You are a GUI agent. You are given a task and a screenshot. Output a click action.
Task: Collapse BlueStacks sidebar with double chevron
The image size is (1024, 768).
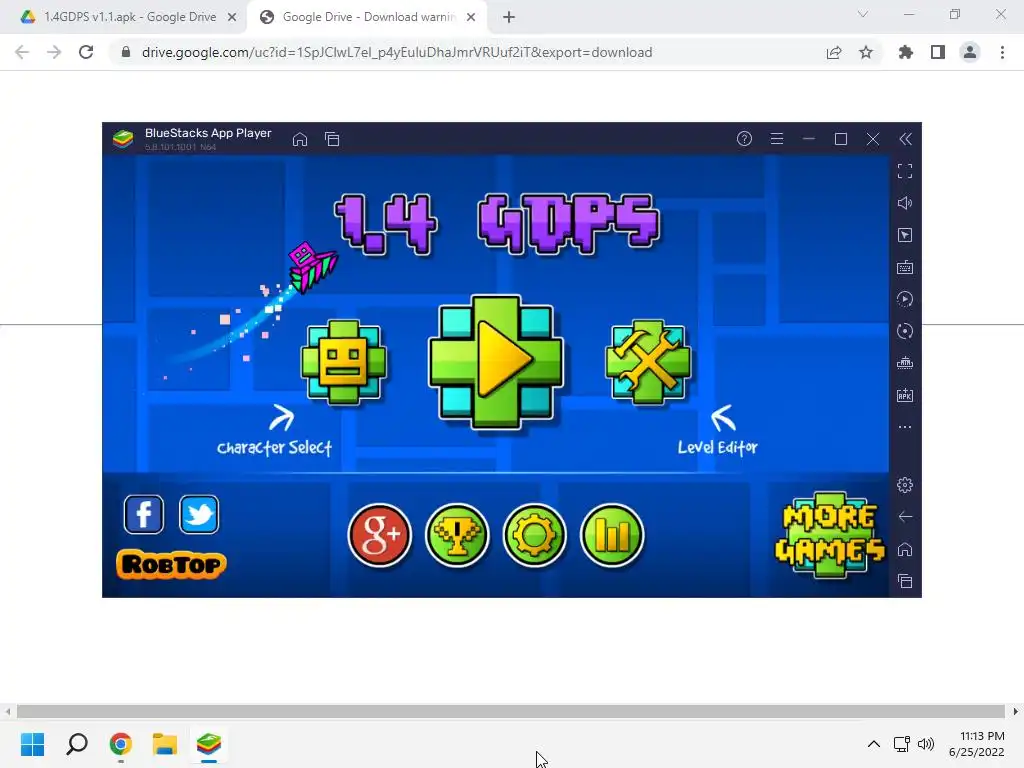tap(905, 138)
